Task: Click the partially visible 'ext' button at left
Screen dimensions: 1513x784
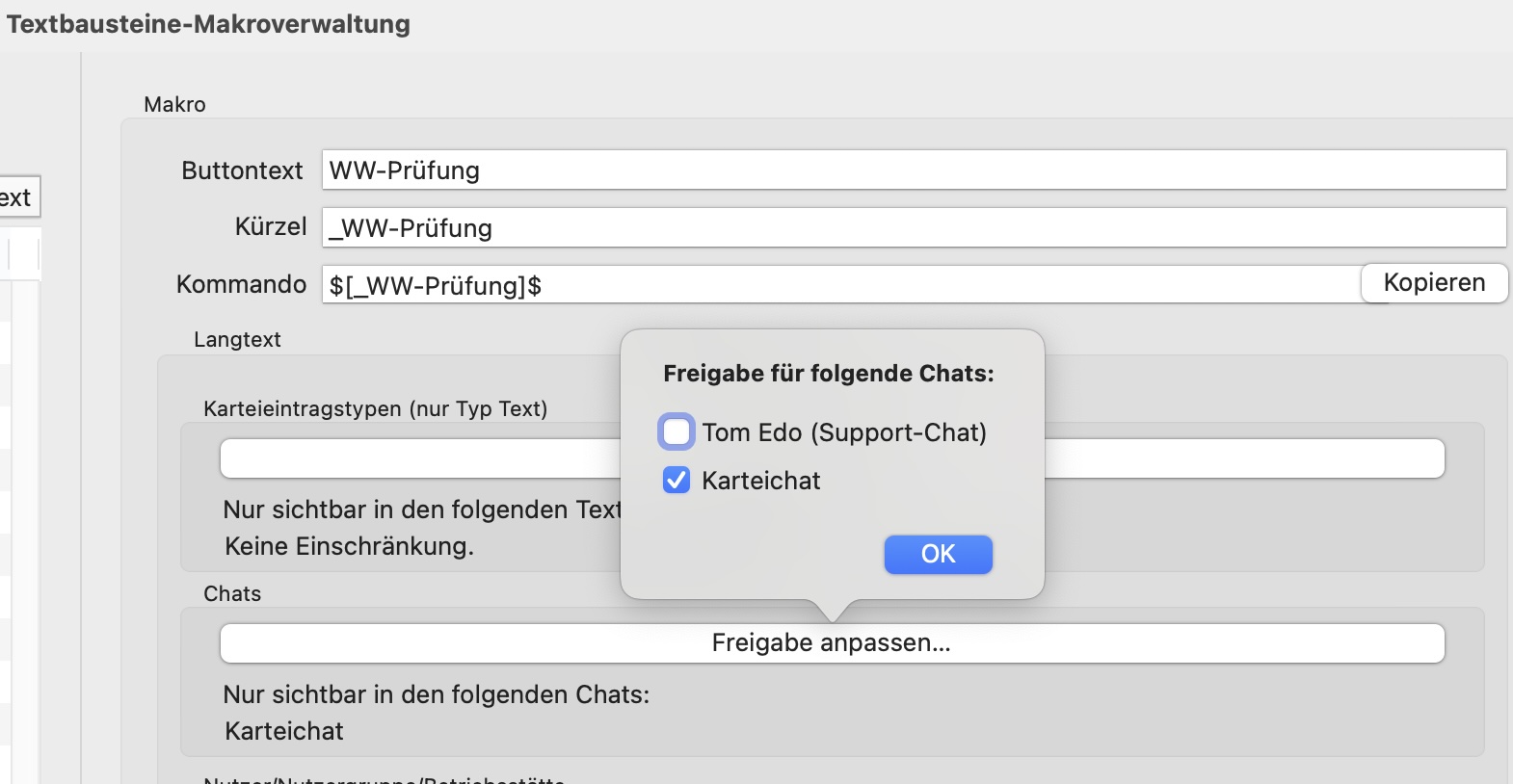Action: pos(19,197)
